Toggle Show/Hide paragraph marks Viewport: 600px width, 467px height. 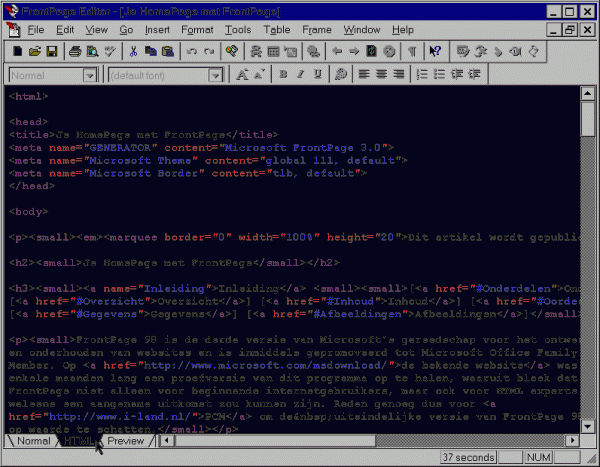(412, 51)
